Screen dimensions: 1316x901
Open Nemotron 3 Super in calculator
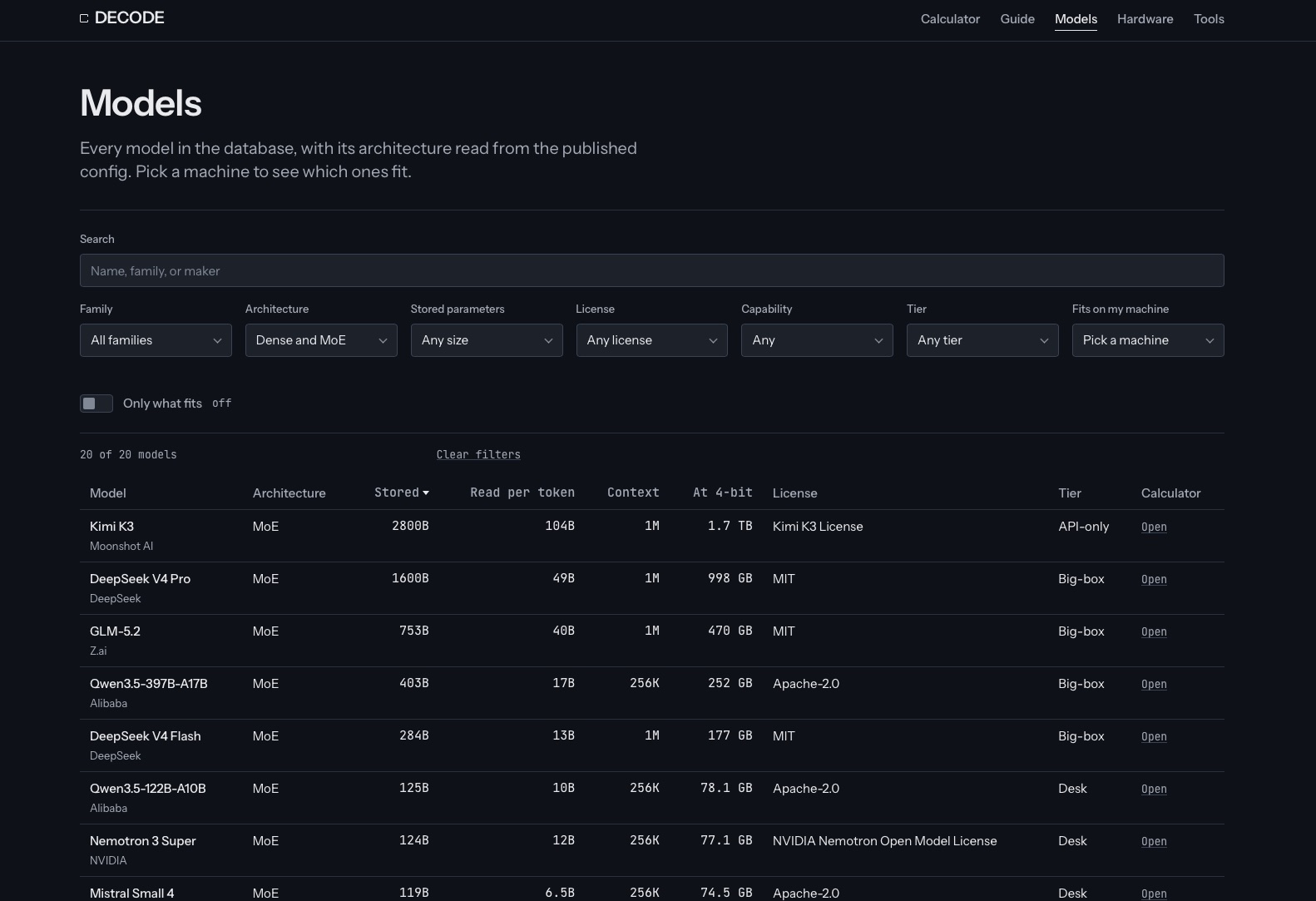(x=1154, y=841)
